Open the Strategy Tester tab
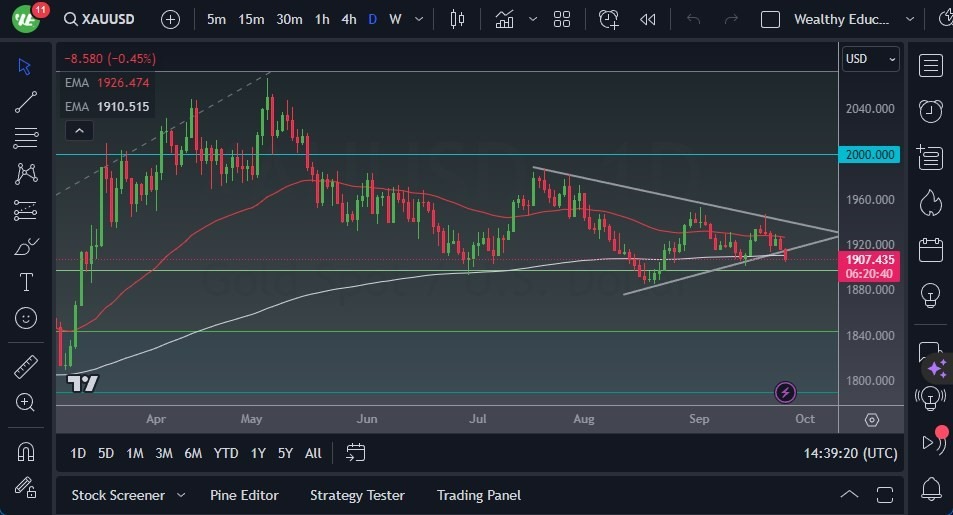Image resolution: width=953 pixels, height=515 pixels. coord(357,496)
